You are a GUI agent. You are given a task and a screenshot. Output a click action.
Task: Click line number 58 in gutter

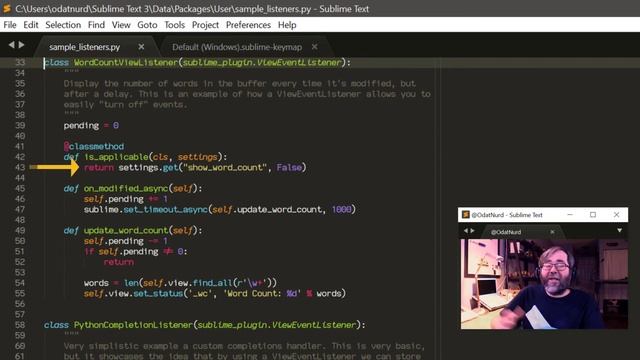tap(20, 325)
